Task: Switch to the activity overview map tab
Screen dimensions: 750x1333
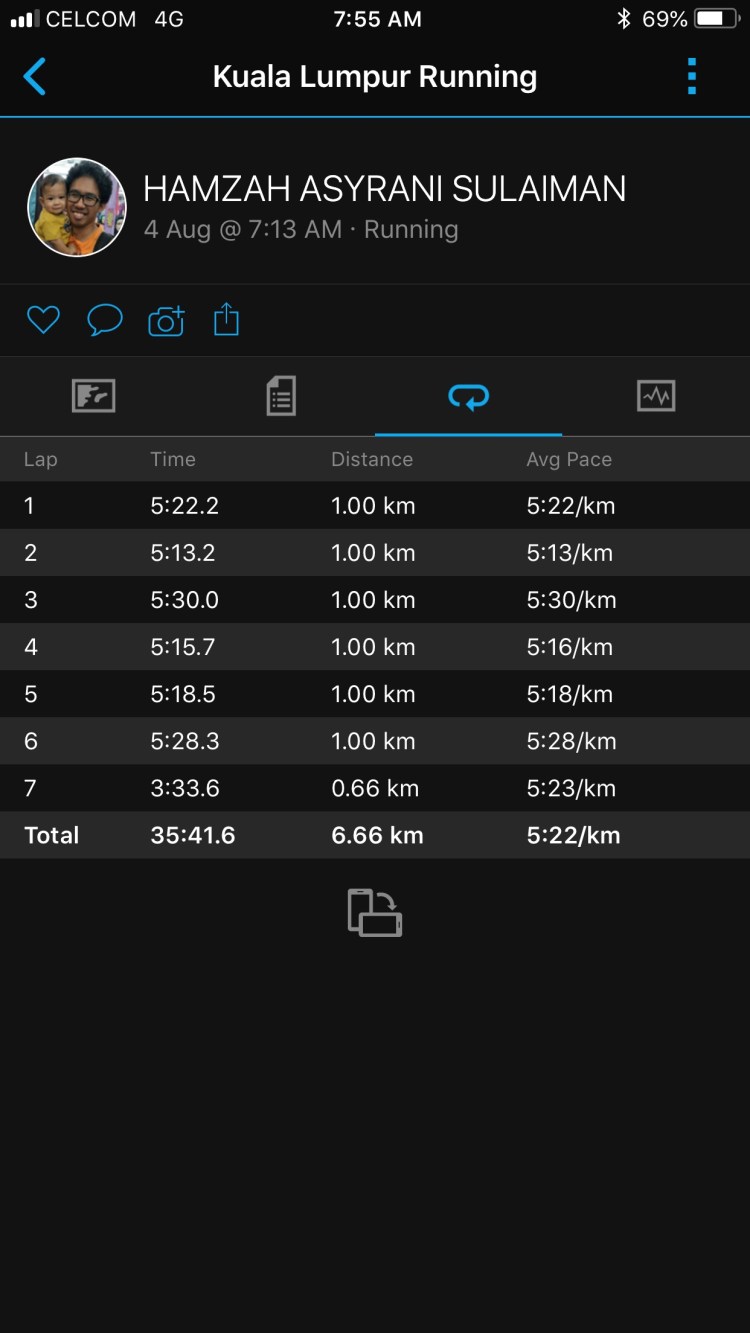Action: pos(94,396)
